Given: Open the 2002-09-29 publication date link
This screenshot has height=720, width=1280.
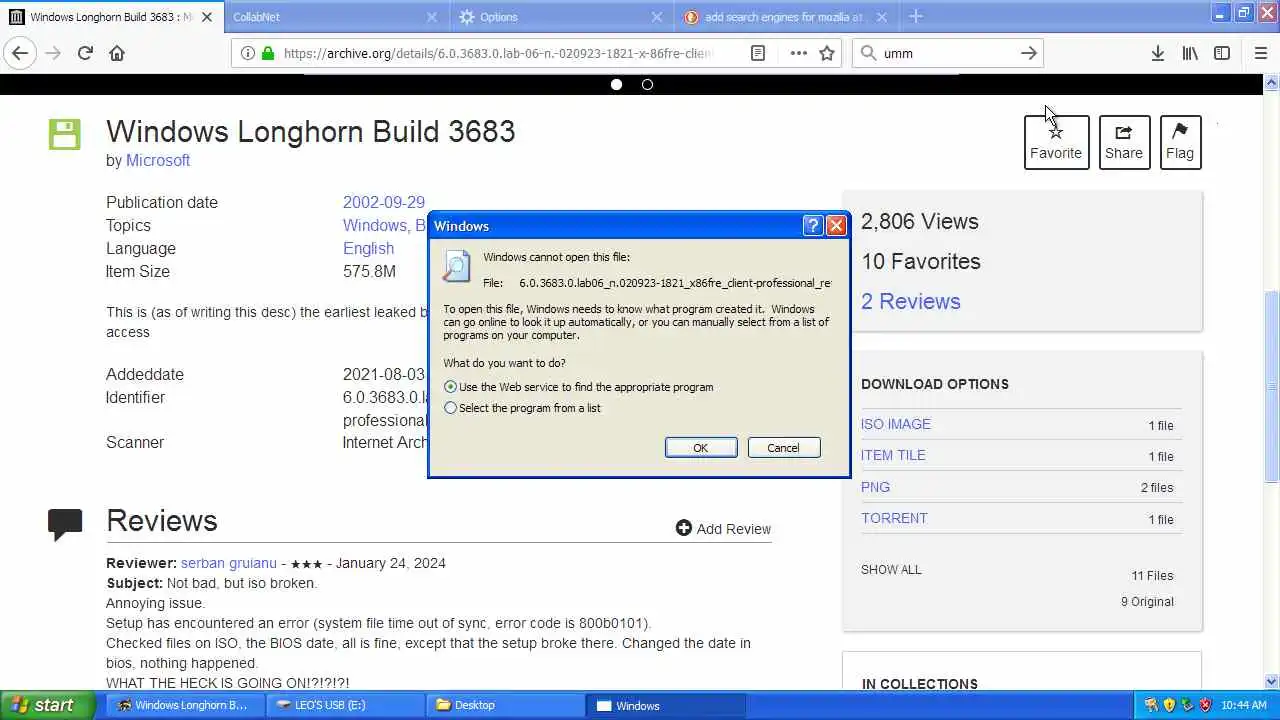Looking at the screenshot, I should (384, 202).
